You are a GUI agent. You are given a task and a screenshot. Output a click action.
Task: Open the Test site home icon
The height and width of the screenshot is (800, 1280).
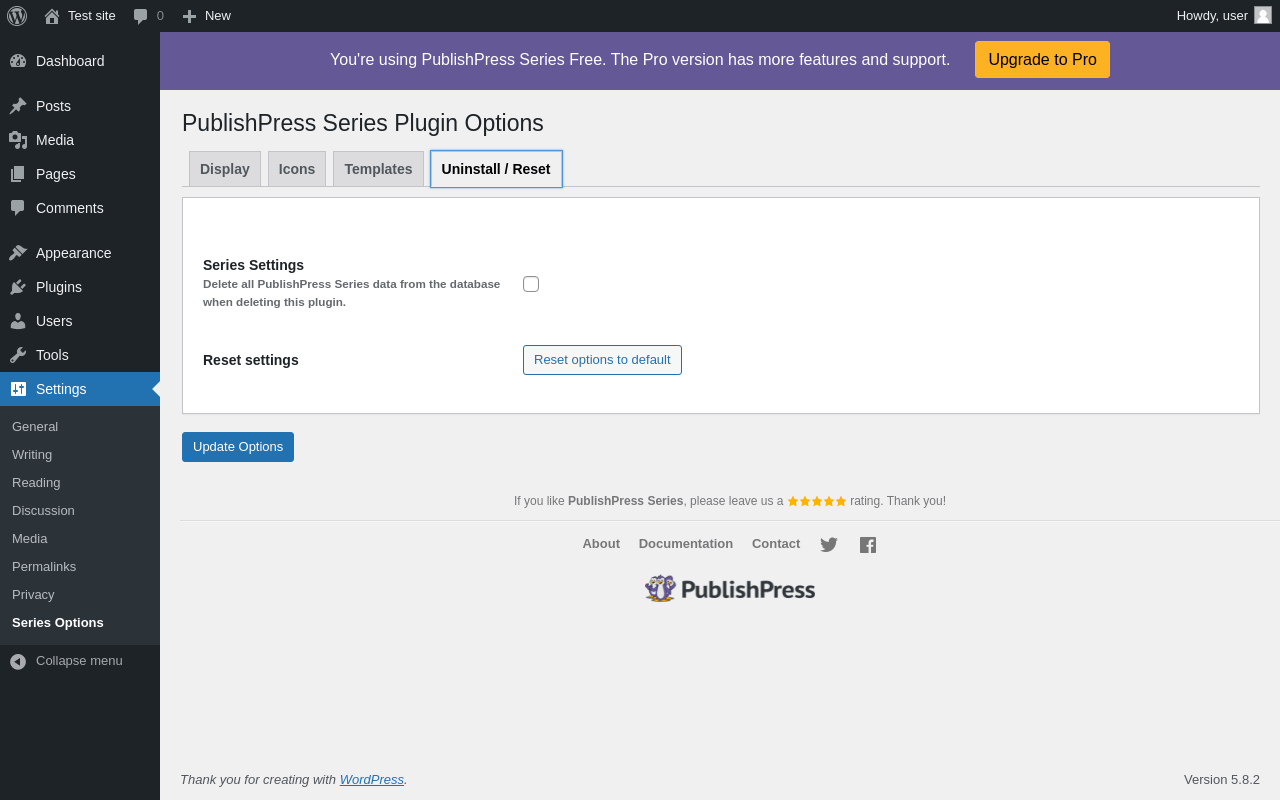(52, 16)
